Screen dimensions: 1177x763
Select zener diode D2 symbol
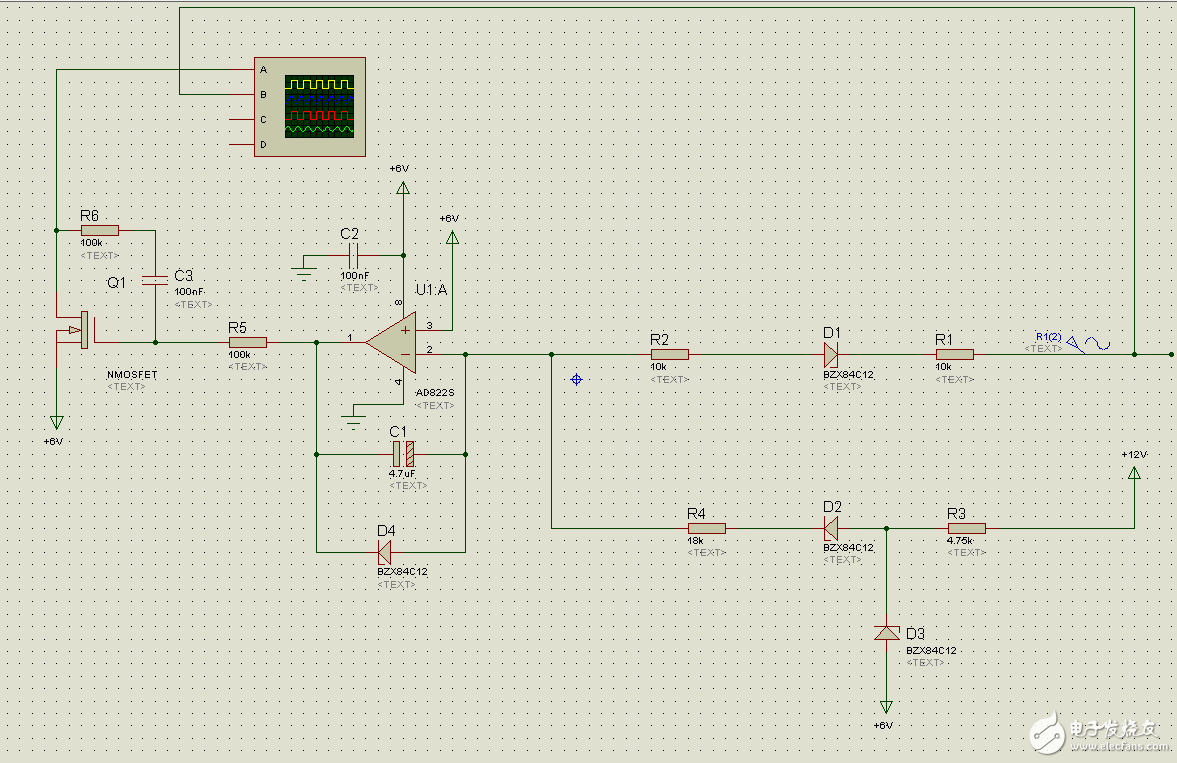[x=831, y=528]
